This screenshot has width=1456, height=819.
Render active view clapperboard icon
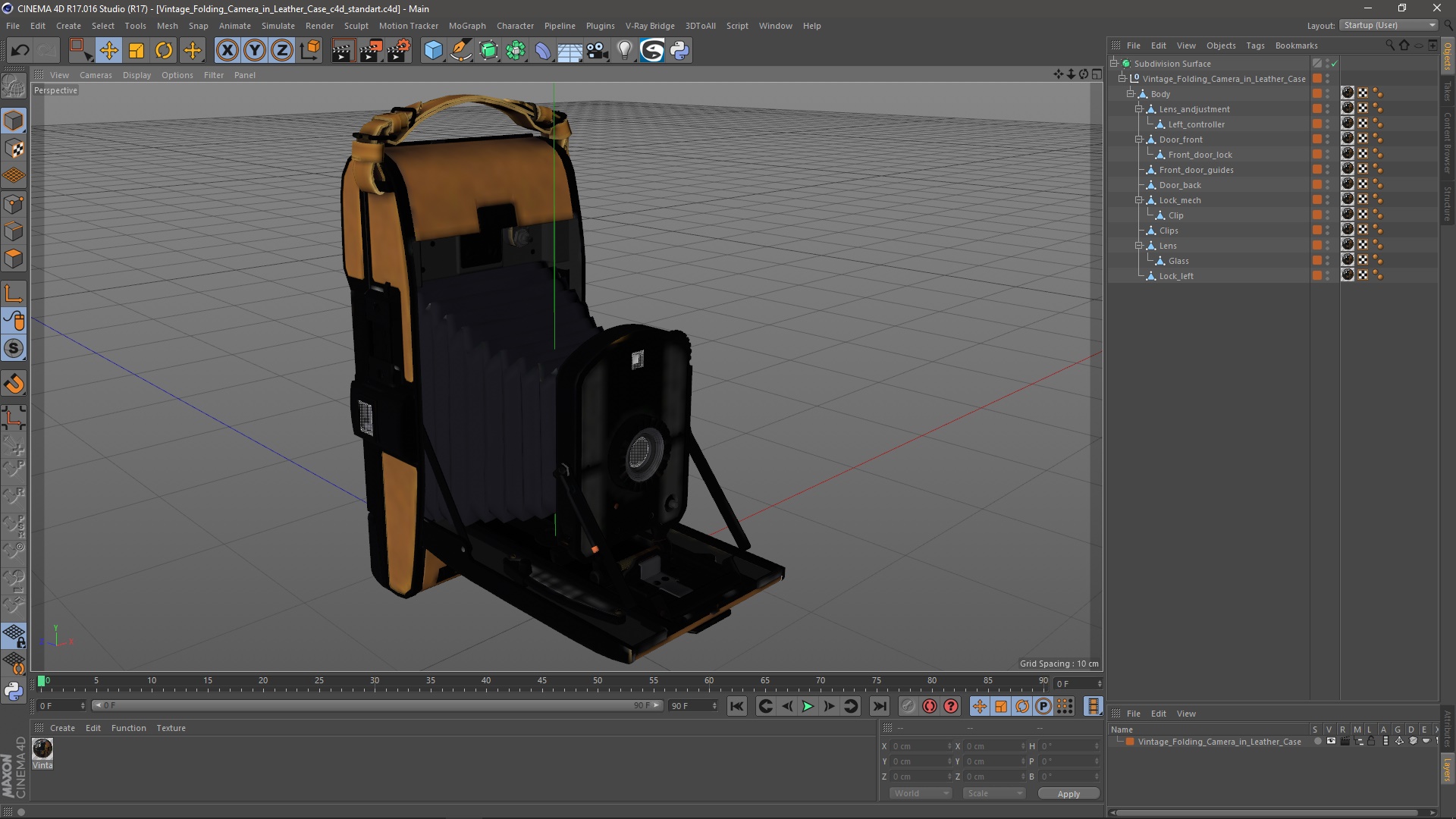click(x=343, y=51)
